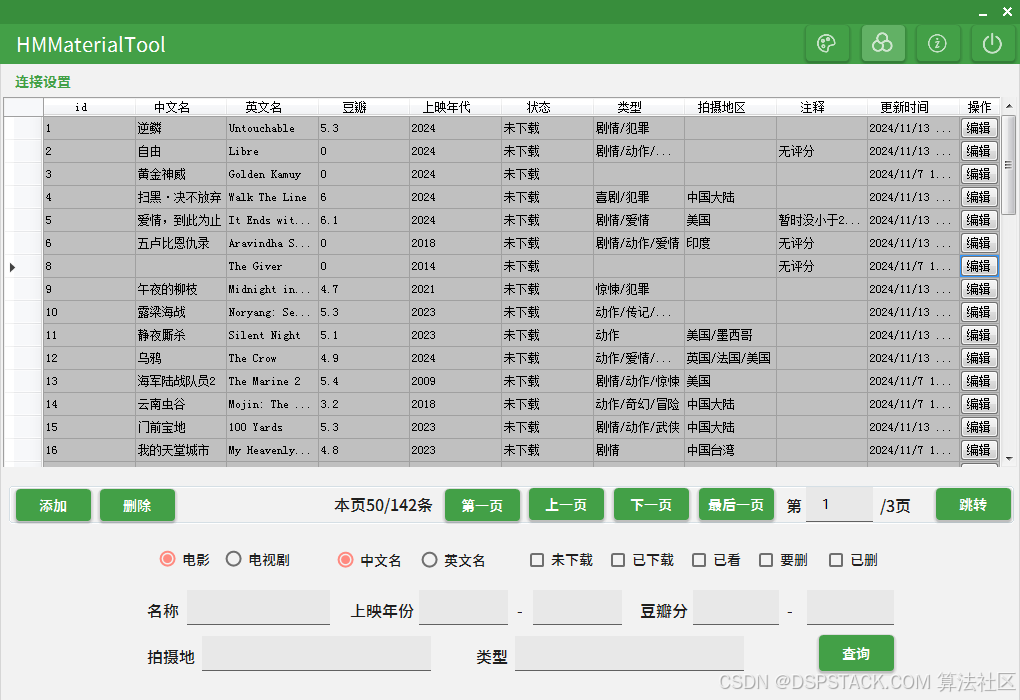Click 编辑 for row 逆鳞

[x=979, y=128]
